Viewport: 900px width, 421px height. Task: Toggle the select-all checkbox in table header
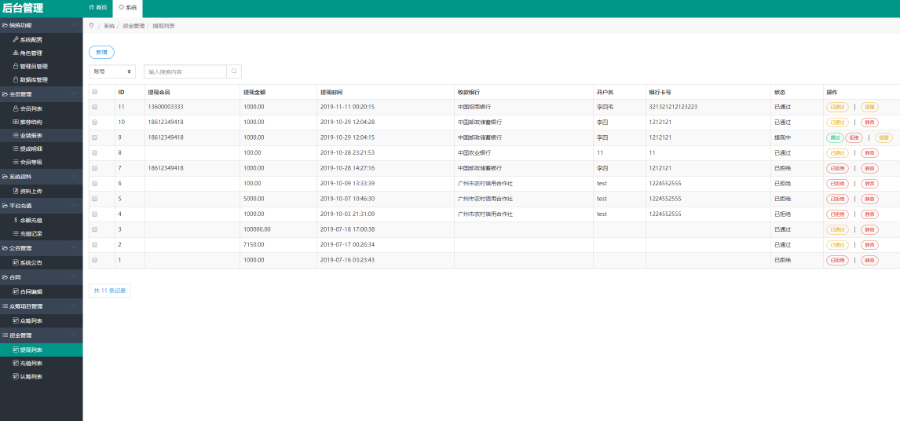tap(95, 91)
